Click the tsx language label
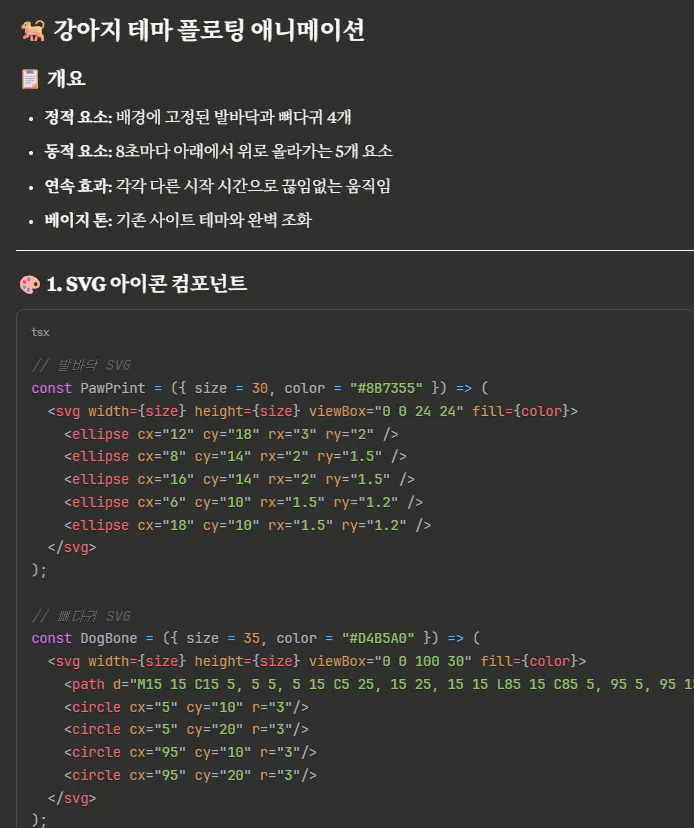 tap(40, 332)
